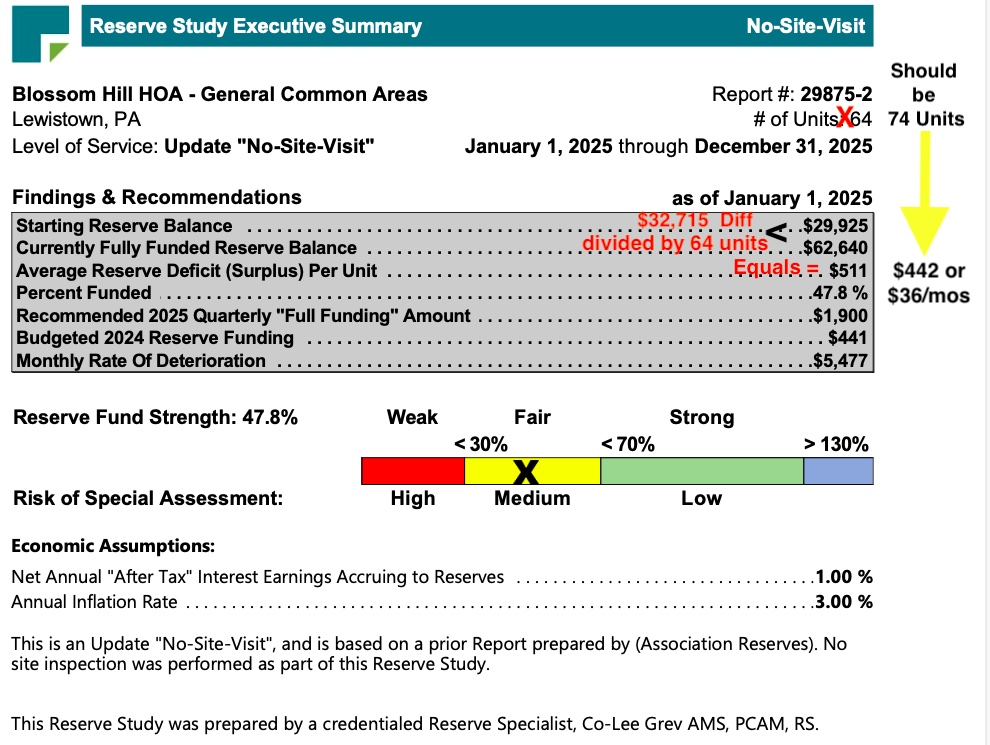
Task: Select the "Average Reserve Deficit (Surplus) Per Unit" label
Action: pos(196,271)
